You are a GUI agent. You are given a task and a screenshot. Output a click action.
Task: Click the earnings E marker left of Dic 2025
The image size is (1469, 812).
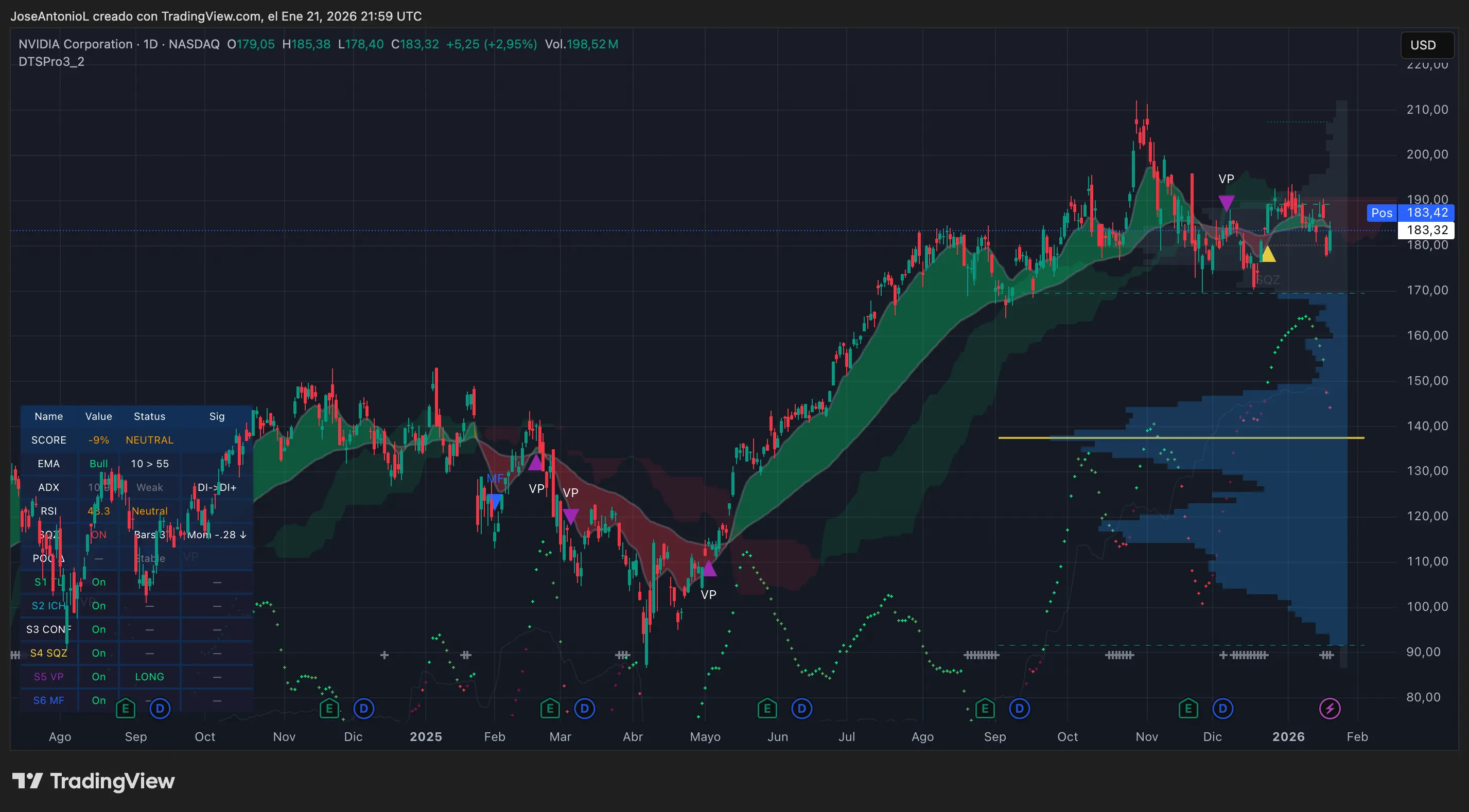coord(1188,709)
